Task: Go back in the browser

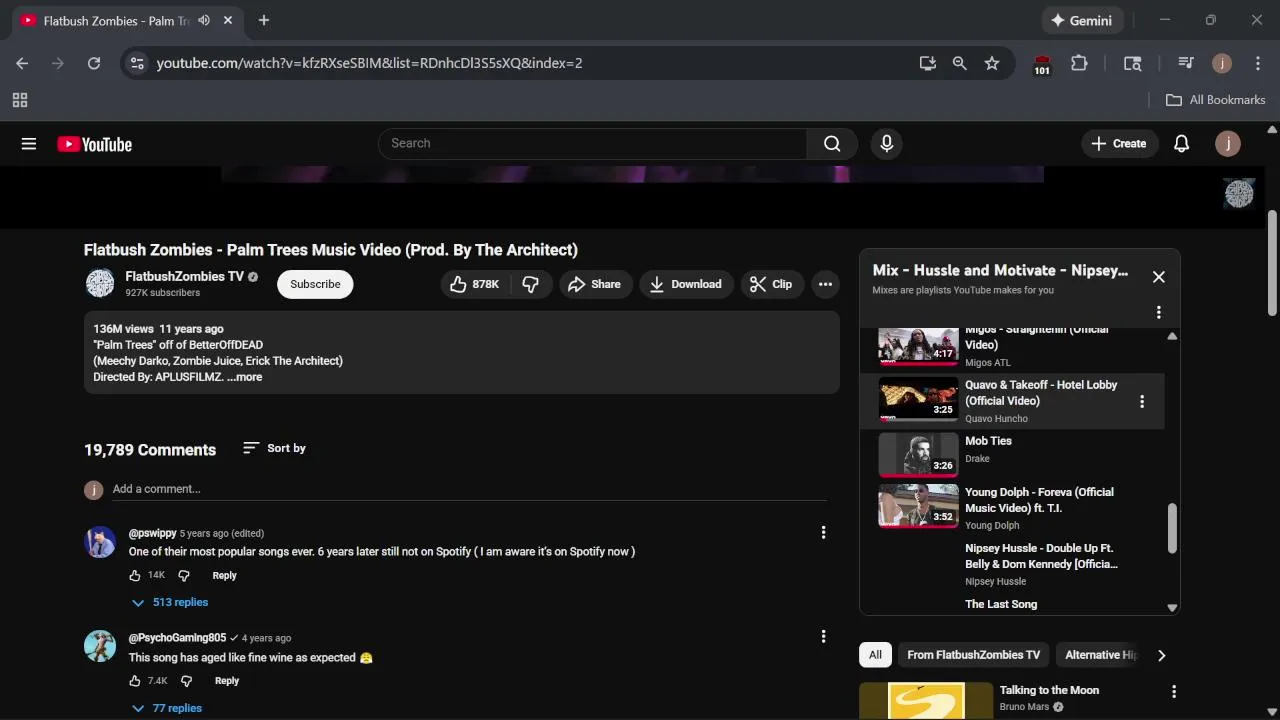Action: [22, 63]
